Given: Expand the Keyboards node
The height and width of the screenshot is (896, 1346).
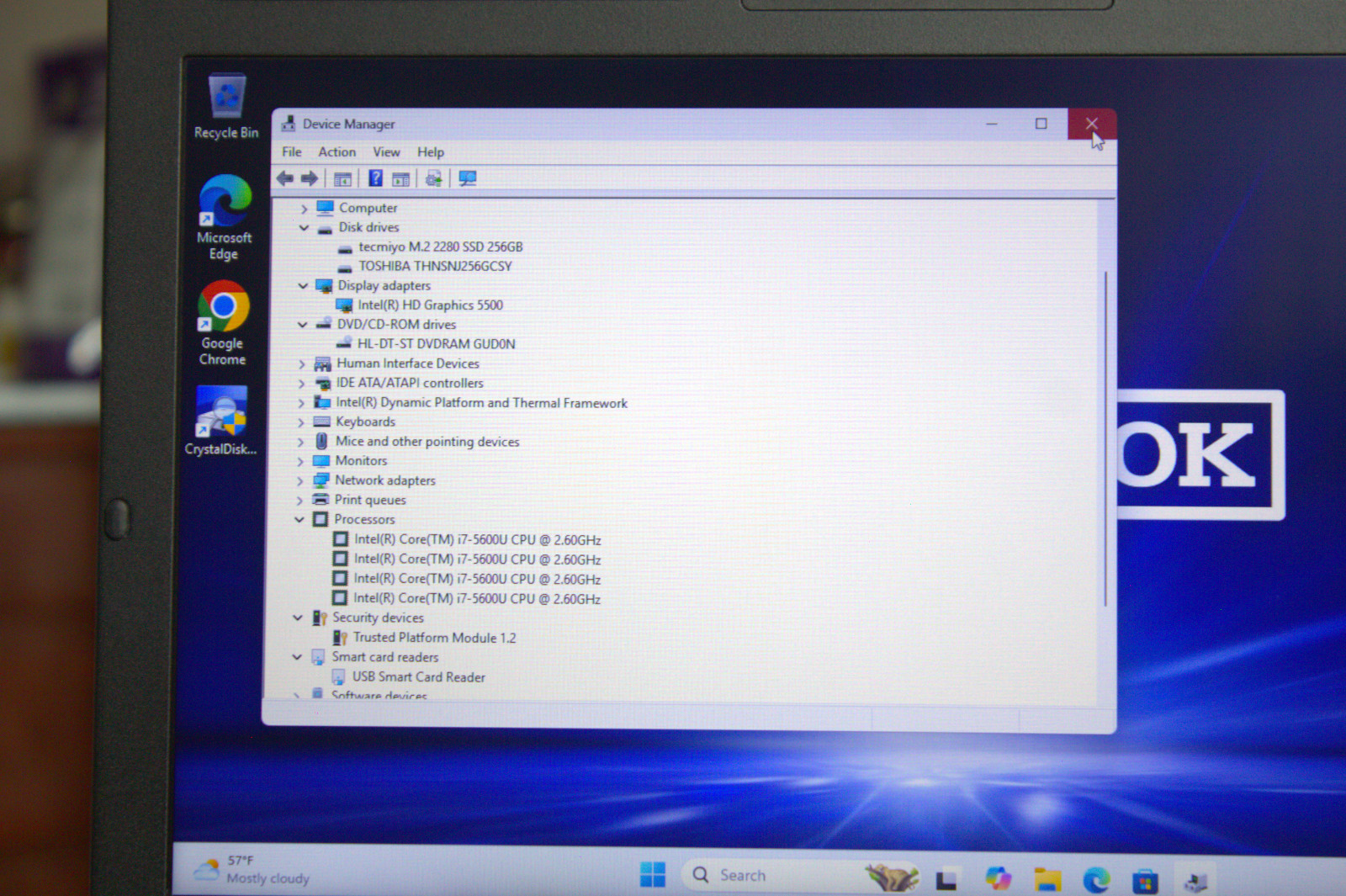Looking at the screenshot, I should tap(300, 422).
